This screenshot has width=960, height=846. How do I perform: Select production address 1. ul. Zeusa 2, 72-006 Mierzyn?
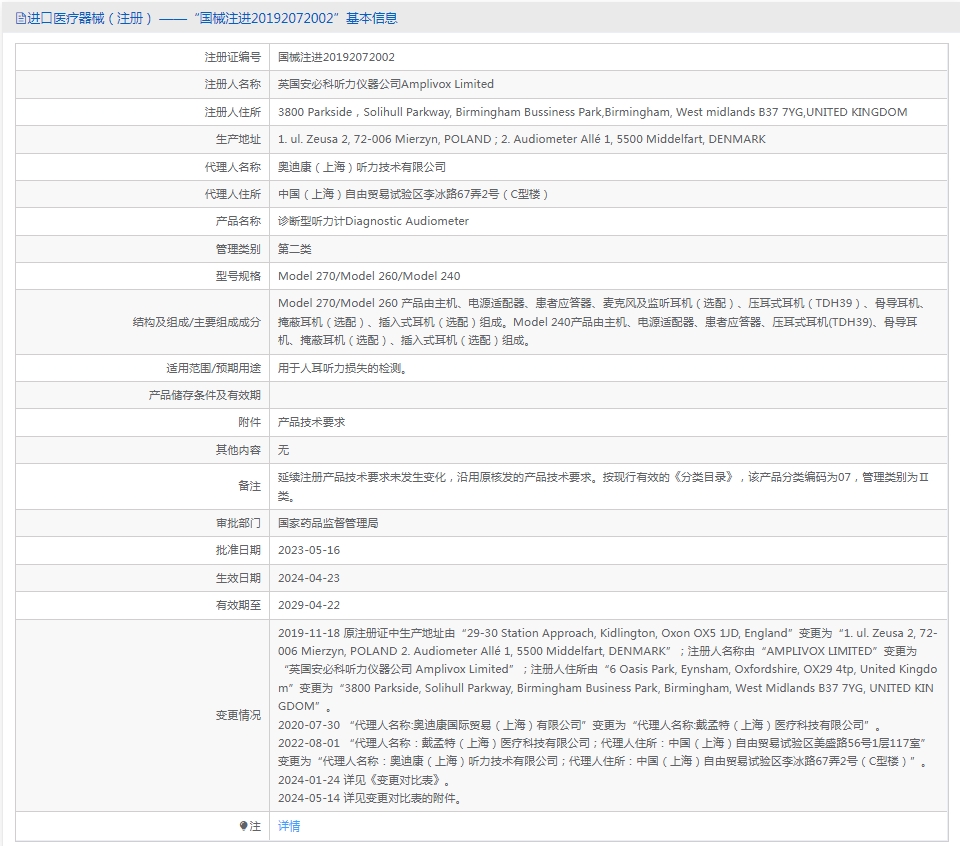pos(522,139)
